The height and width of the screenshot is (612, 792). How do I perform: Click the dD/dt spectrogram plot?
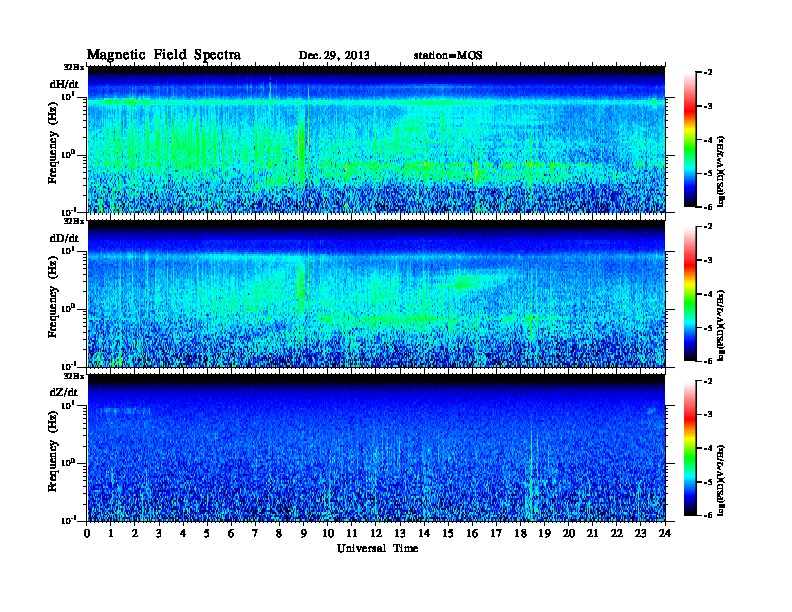coord(376,293)
